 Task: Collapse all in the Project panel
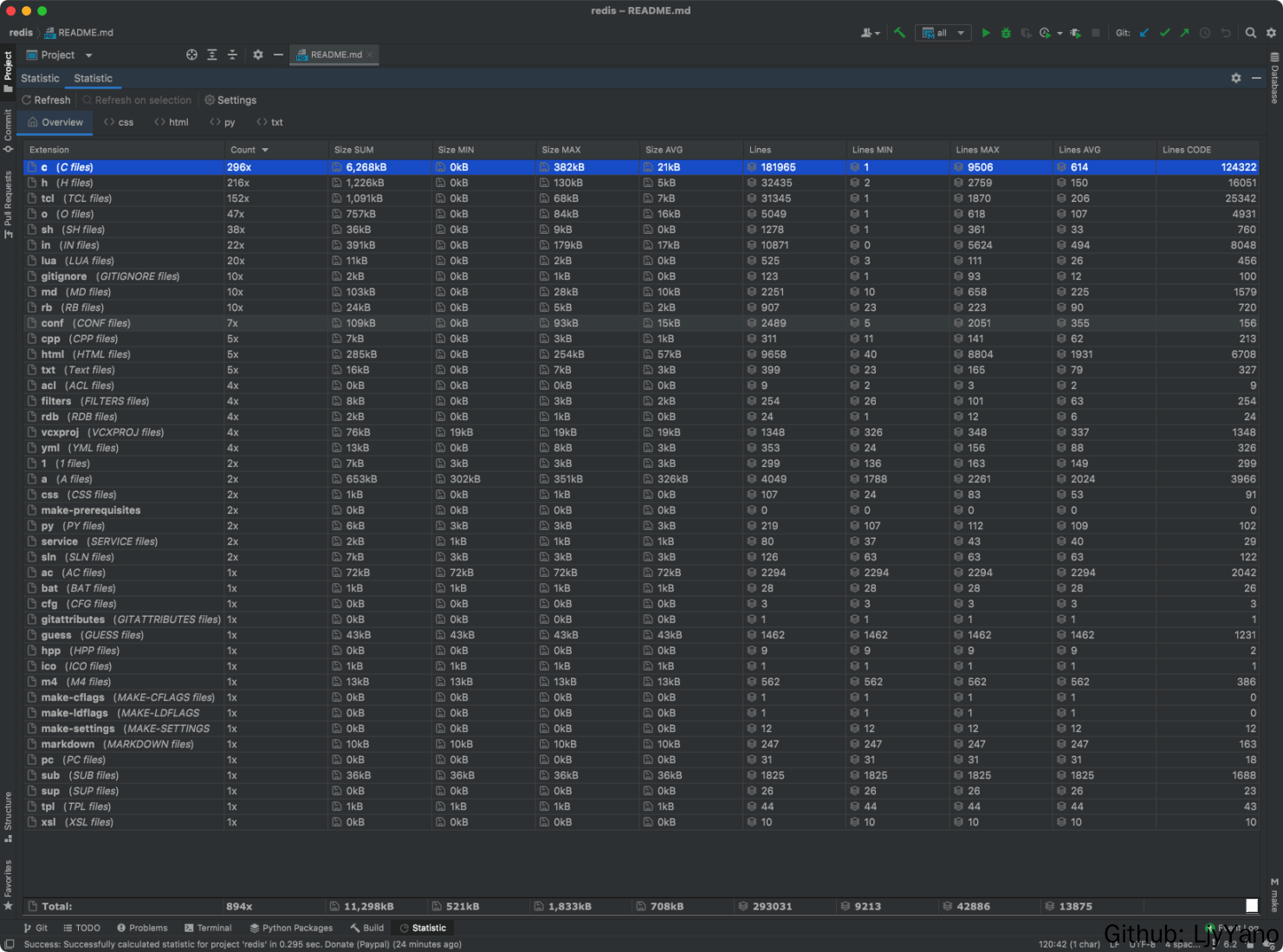pos(232,55)
